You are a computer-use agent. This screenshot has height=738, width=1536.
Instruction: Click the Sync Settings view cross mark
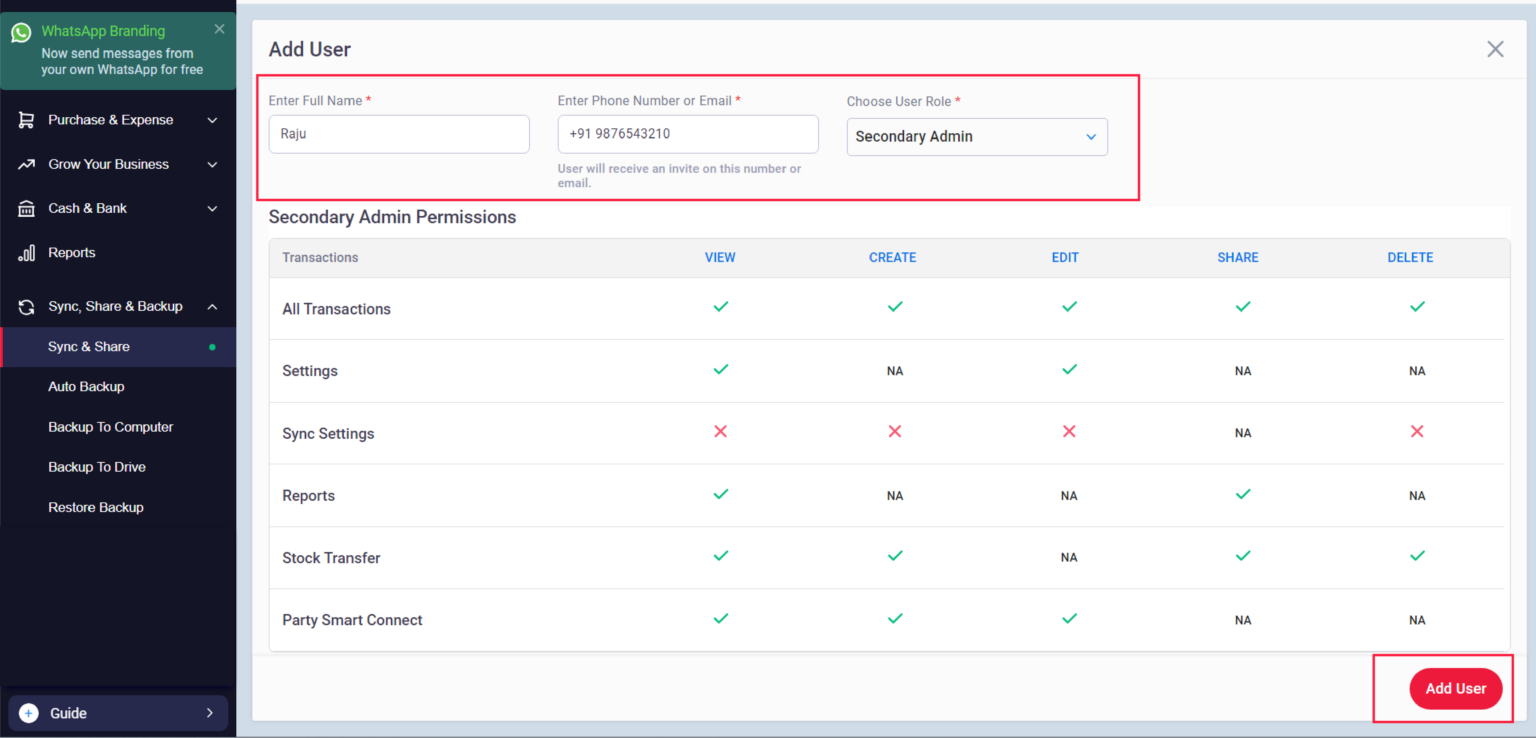coord(720,431)
